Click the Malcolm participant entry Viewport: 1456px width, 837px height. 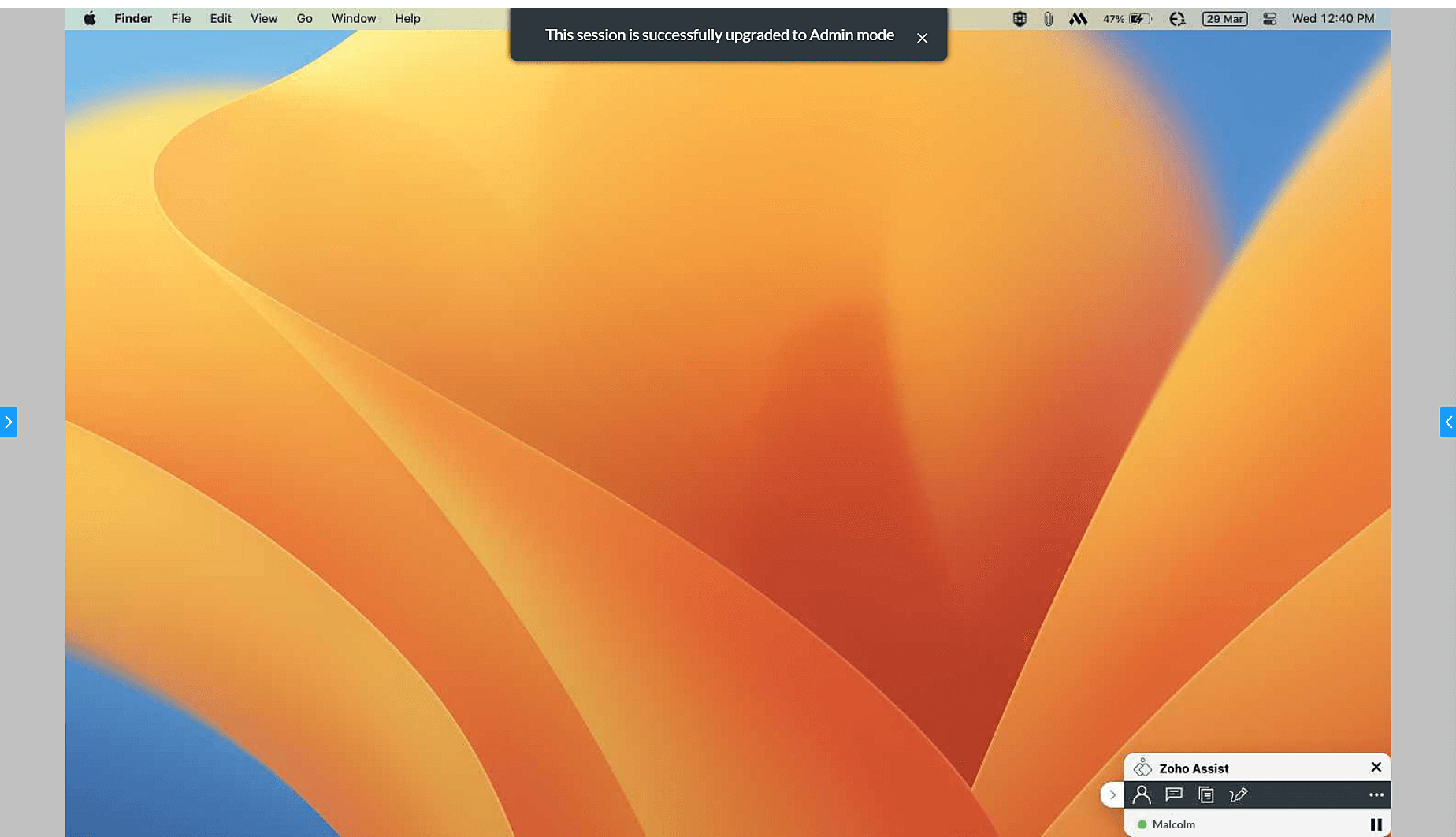click(1176, 824)
